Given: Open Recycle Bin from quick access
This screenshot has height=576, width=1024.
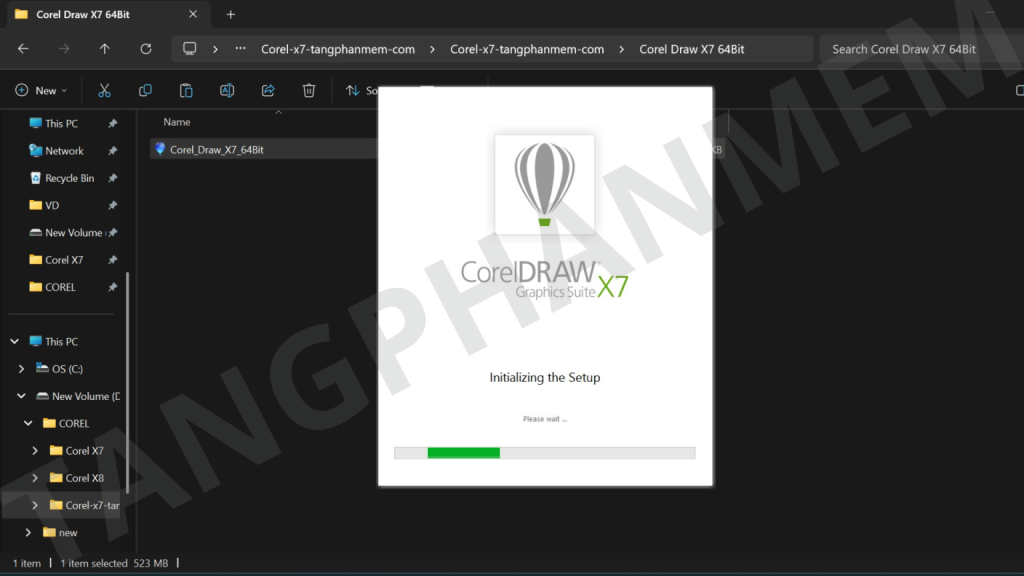Looking at the screenshot, I should point(69,178).
